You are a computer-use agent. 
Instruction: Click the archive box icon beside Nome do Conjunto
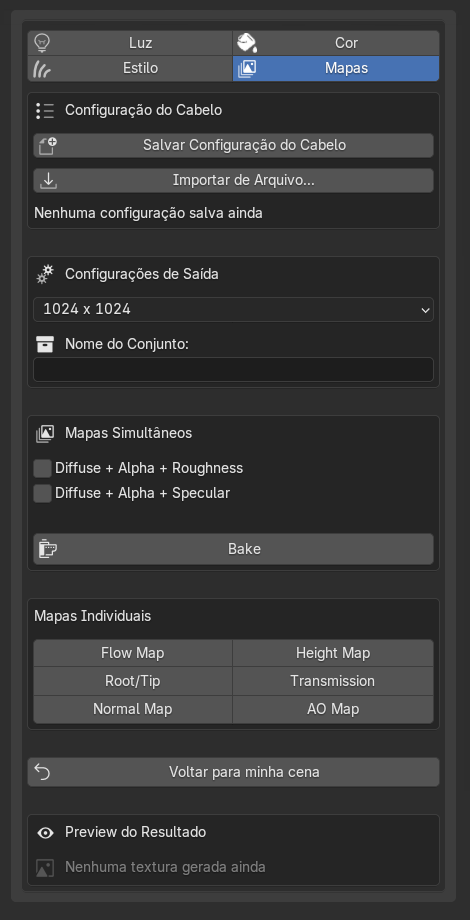click(x=45, y=344)
